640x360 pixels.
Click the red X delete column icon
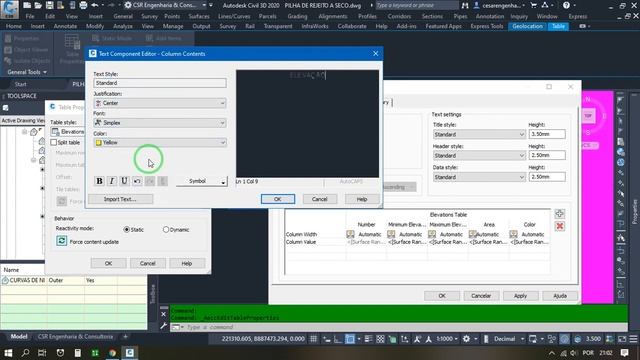[x=560, y=226]
